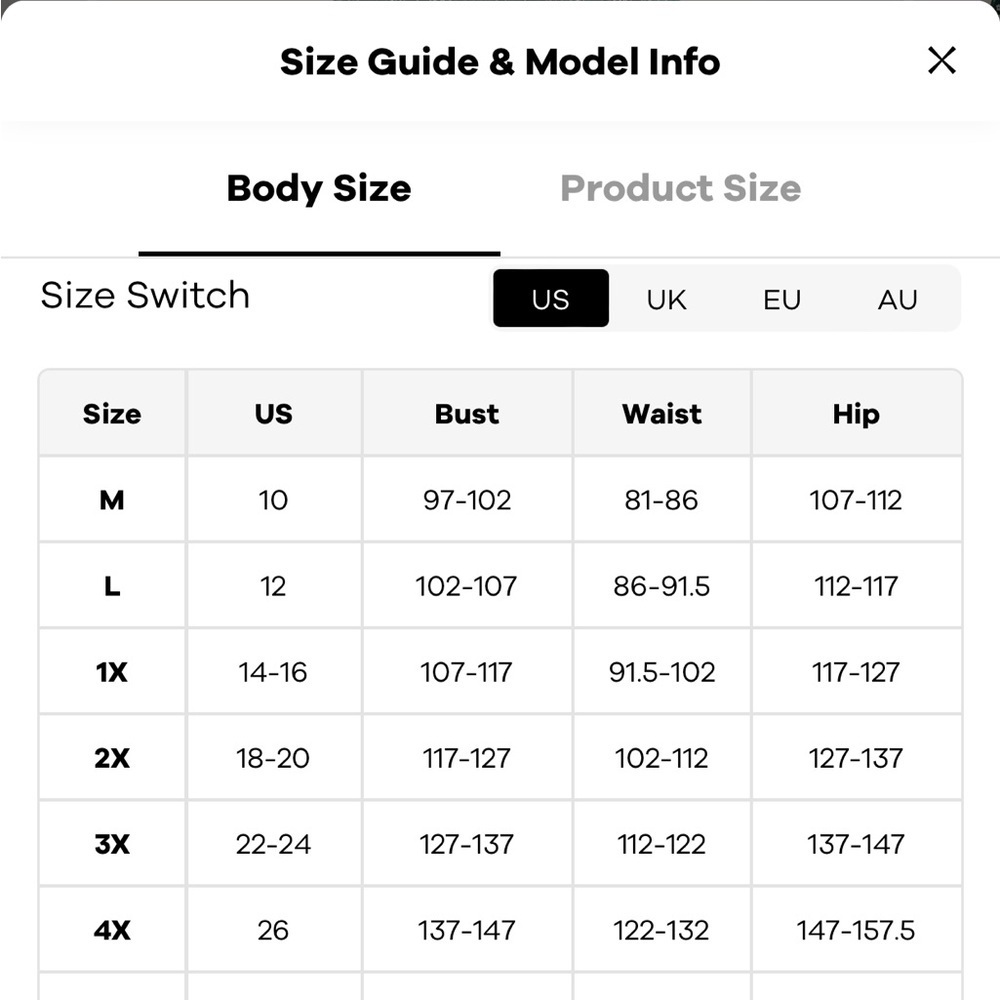Click the Size Guide & Model Info title
This screenshot has width=1000, height=1000.
pyautogui.click(x=500, y=62)
